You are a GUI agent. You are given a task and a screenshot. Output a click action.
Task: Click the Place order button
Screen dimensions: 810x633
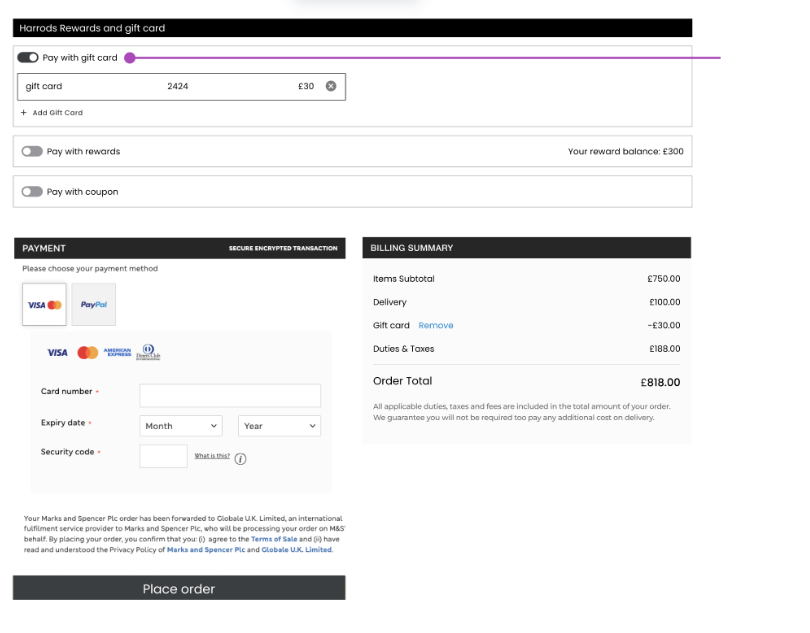pyautogui.click(x=179, y=588)
